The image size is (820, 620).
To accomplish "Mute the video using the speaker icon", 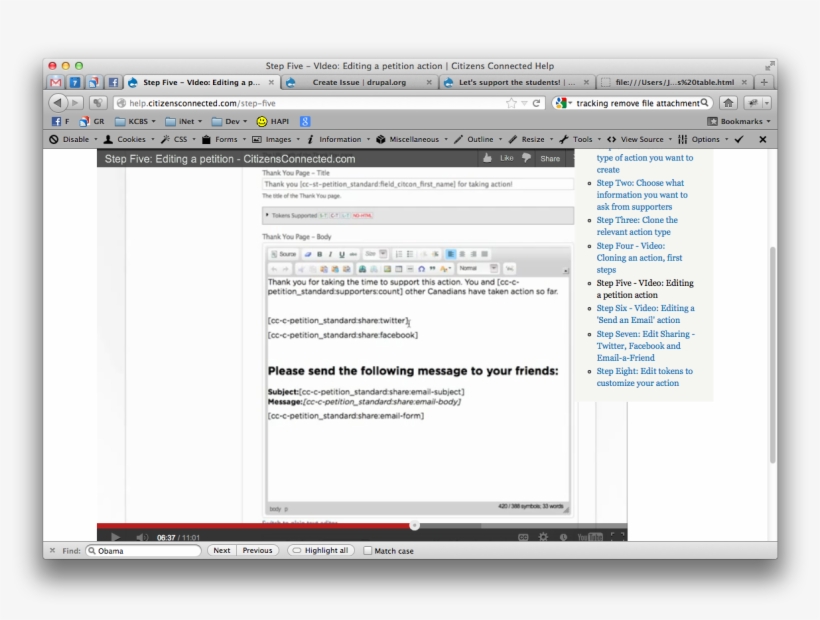I will tap(141, 537).
